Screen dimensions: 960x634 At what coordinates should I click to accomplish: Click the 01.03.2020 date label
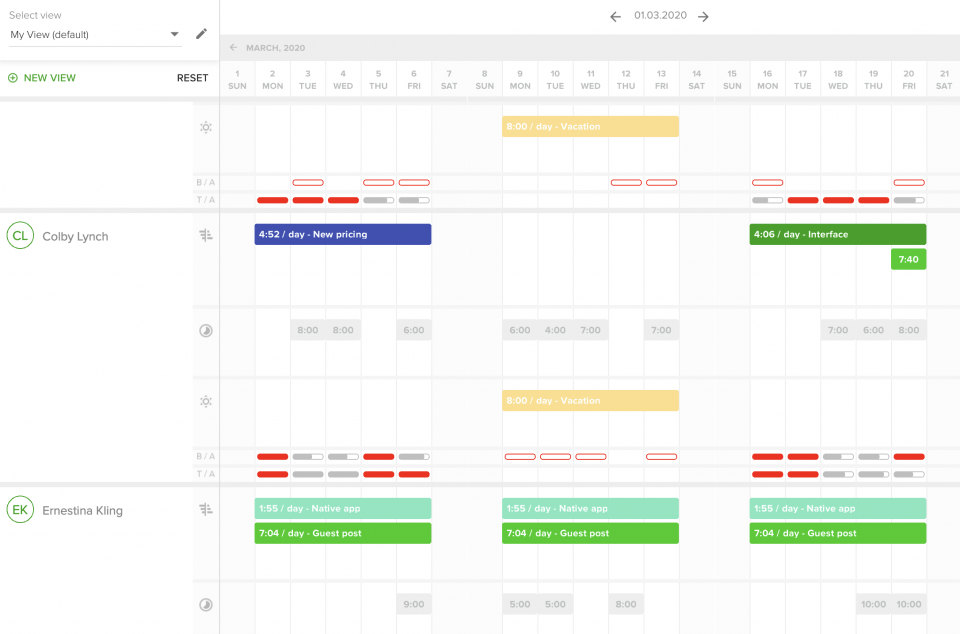(660, 15)
